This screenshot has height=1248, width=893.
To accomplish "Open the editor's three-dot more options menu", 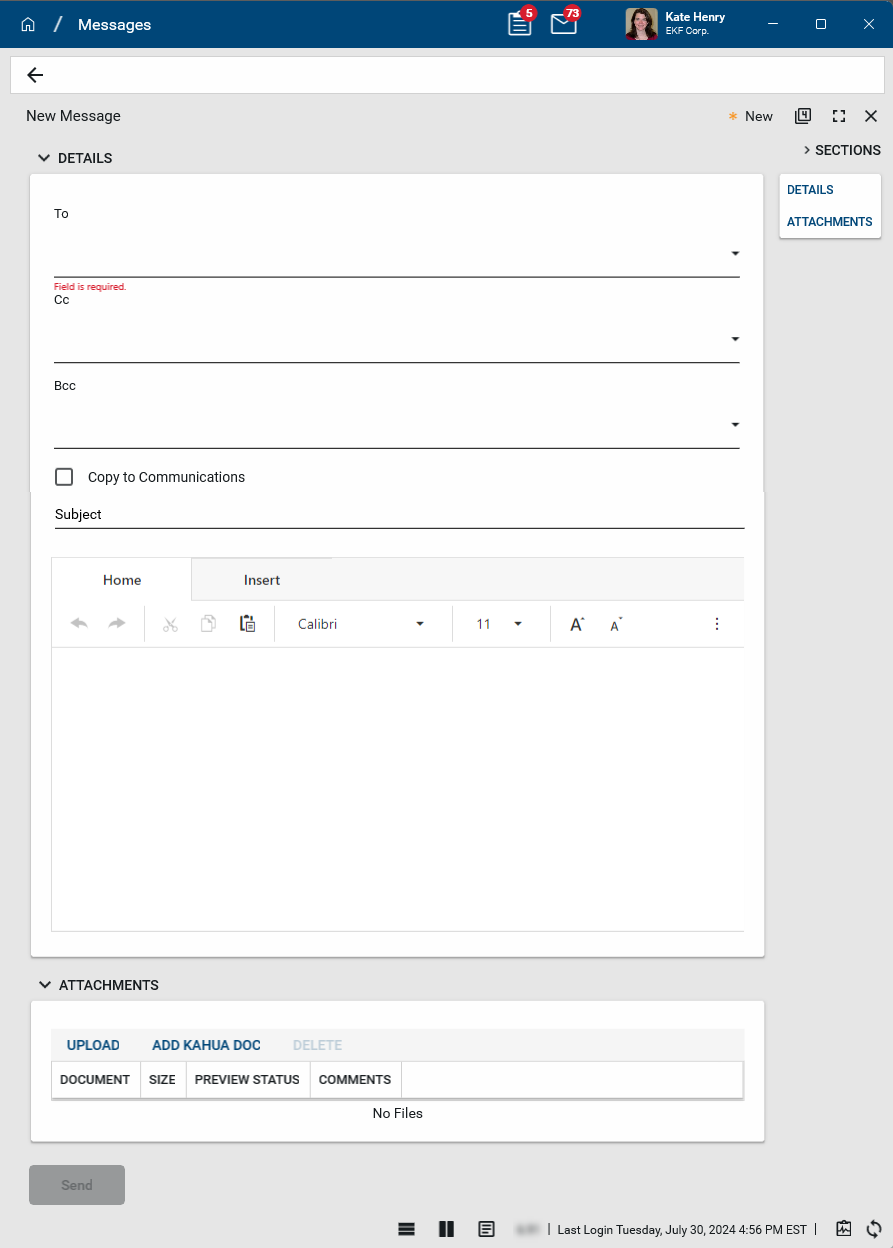I will click(716, 624).
